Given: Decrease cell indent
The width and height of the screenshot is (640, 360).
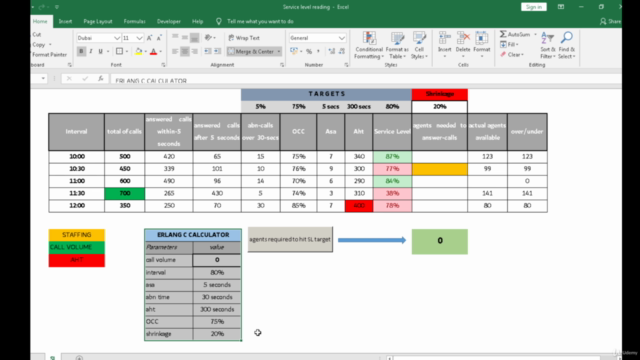Looking at the screenshot, I should tap(208, 51).
